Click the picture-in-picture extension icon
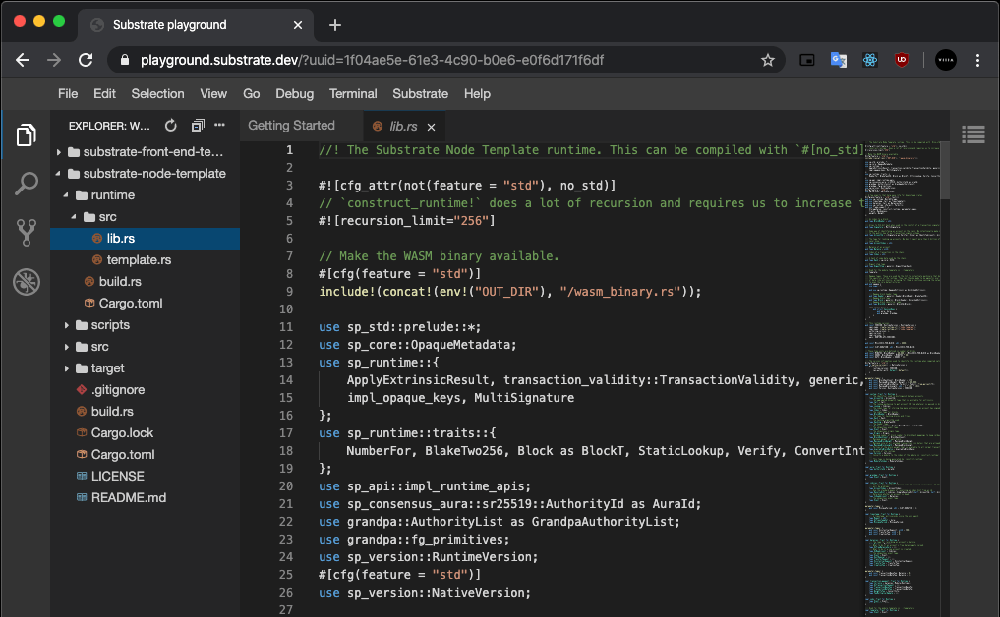This screenshot has width=1000, height=617. click(x=807, y=60)
